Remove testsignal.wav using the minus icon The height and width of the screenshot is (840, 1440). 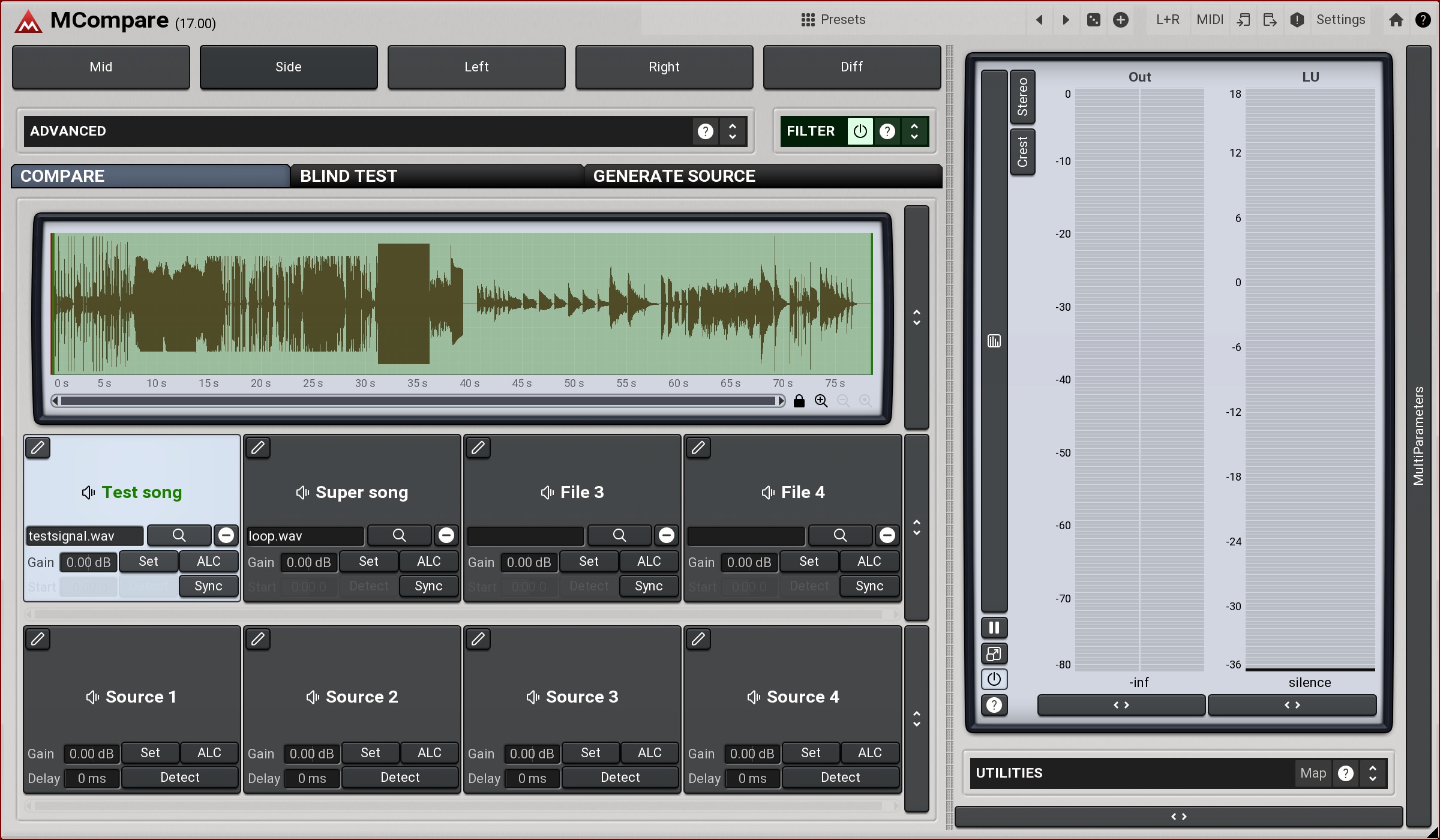[226, 535]
